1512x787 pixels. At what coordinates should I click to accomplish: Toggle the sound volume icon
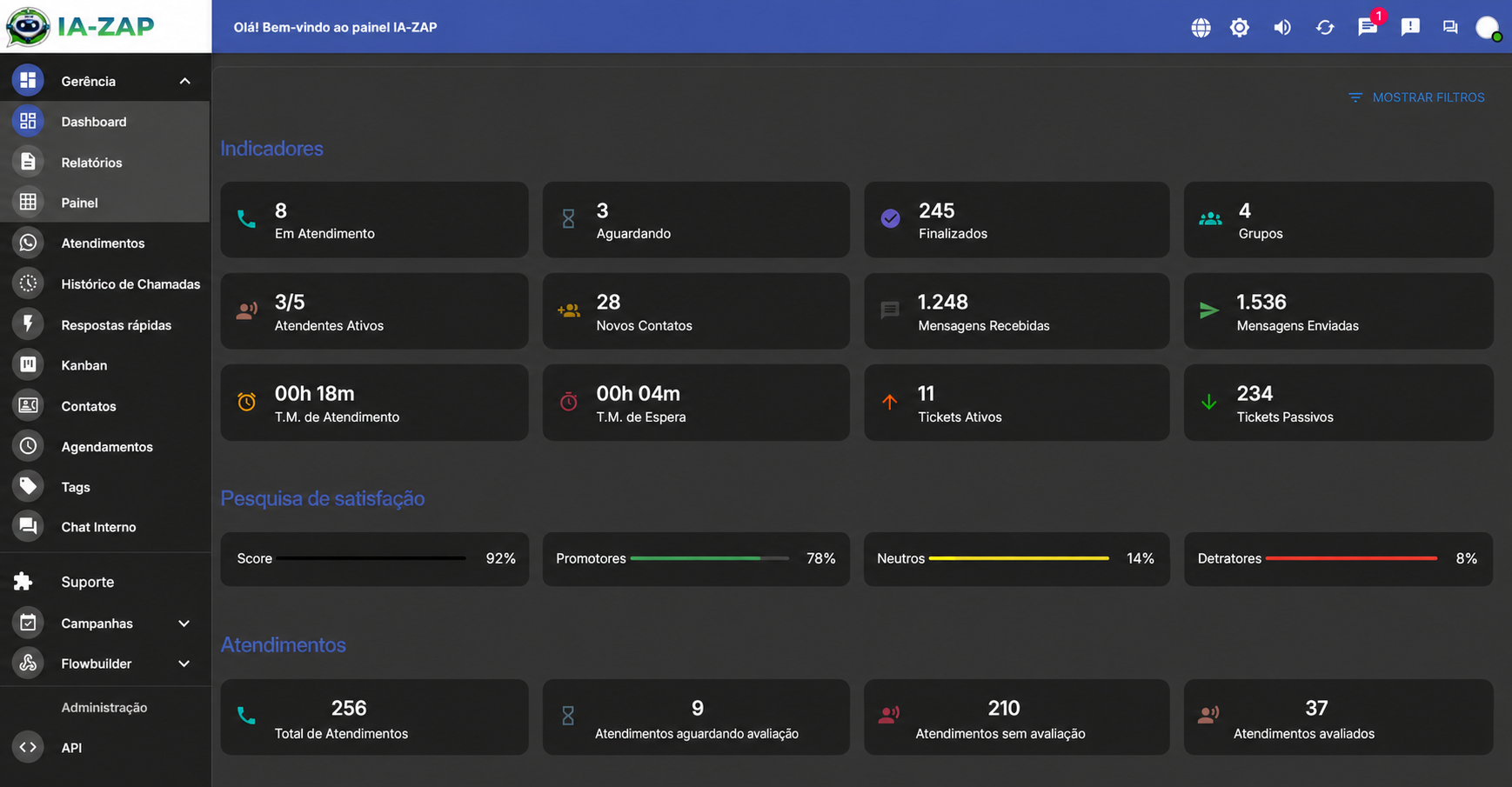[1282, 27]
